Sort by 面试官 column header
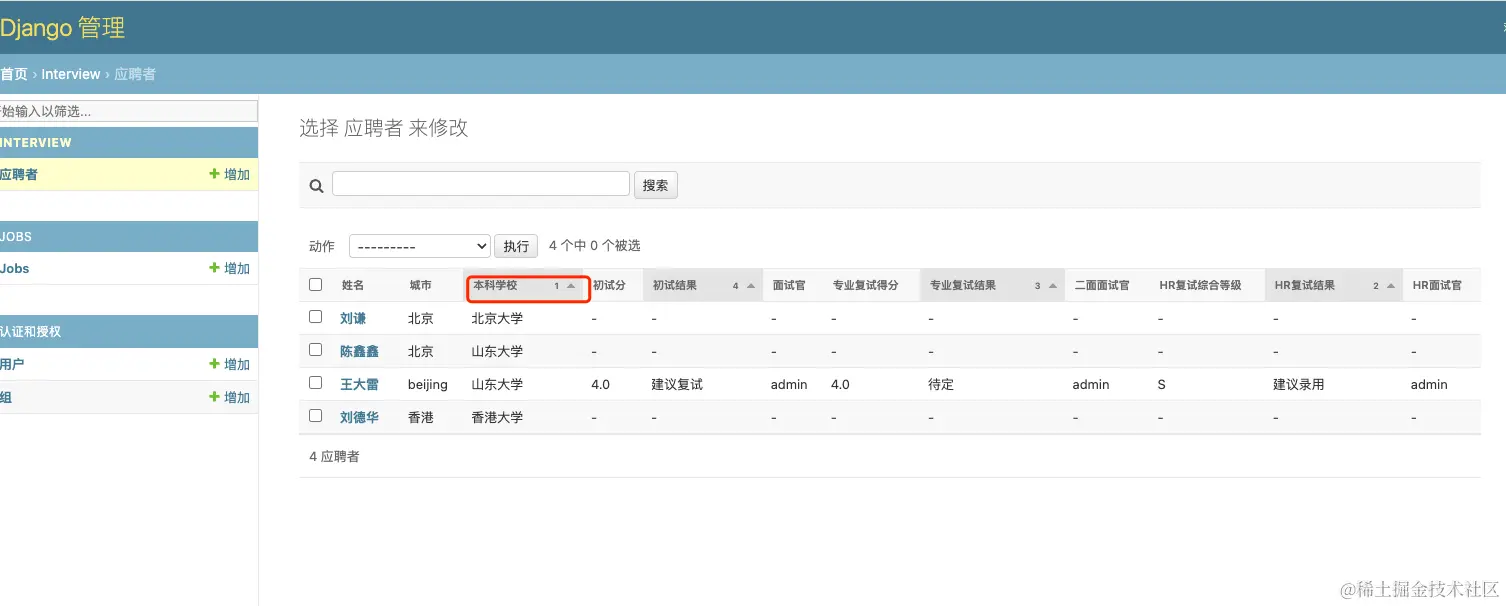 click(789, 285)
